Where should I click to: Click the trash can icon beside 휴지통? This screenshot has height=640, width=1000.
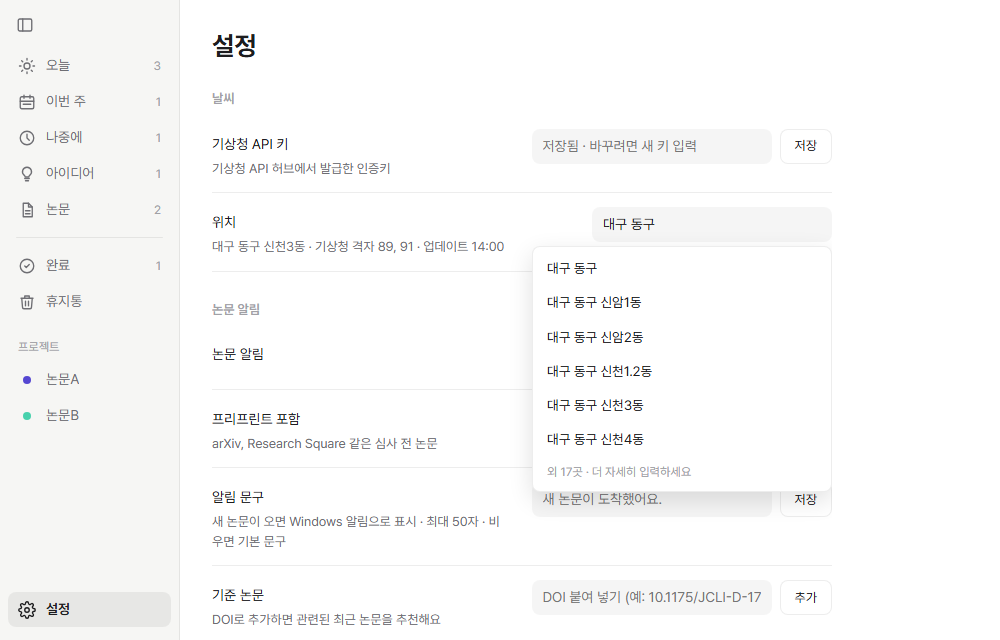[x=27, y=302]
